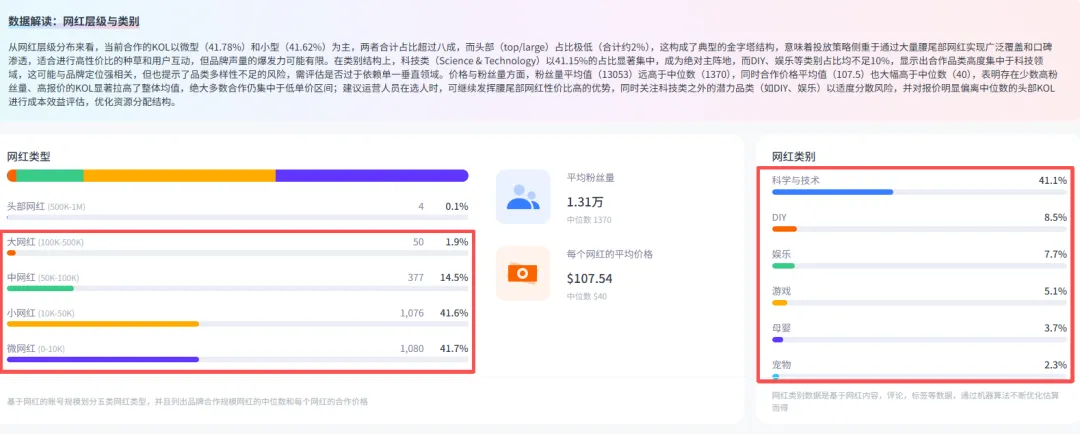Click the 微网红 purple progress bar
Image resolution: width=1080 pixels, height=434 pixels.
click(103, 360)
